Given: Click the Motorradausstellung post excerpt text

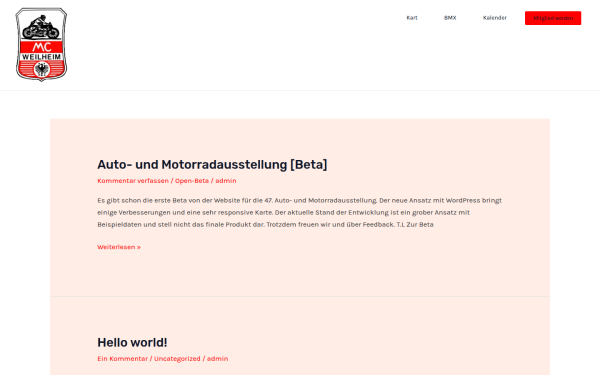Looking at the screenshot, I should (x=300, y=212).
